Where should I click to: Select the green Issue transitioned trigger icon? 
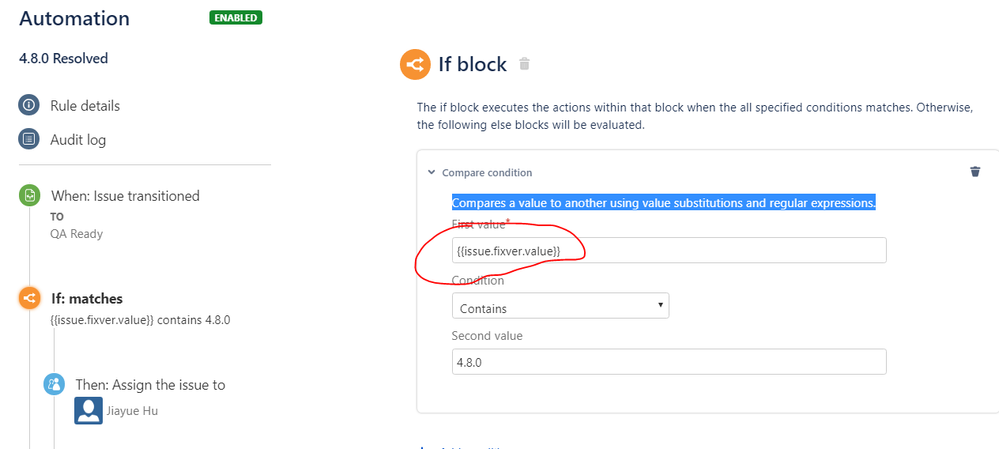pyautogui.click(x=29, y=196)
